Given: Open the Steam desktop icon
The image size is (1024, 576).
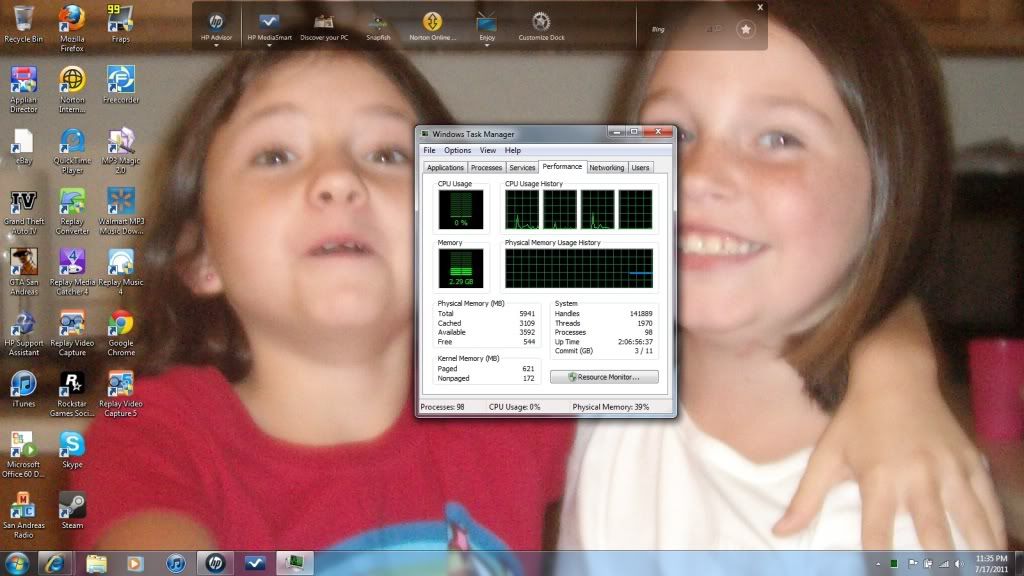Looking at the screenshot, I should pyautogui.click(x=72, y=505).
